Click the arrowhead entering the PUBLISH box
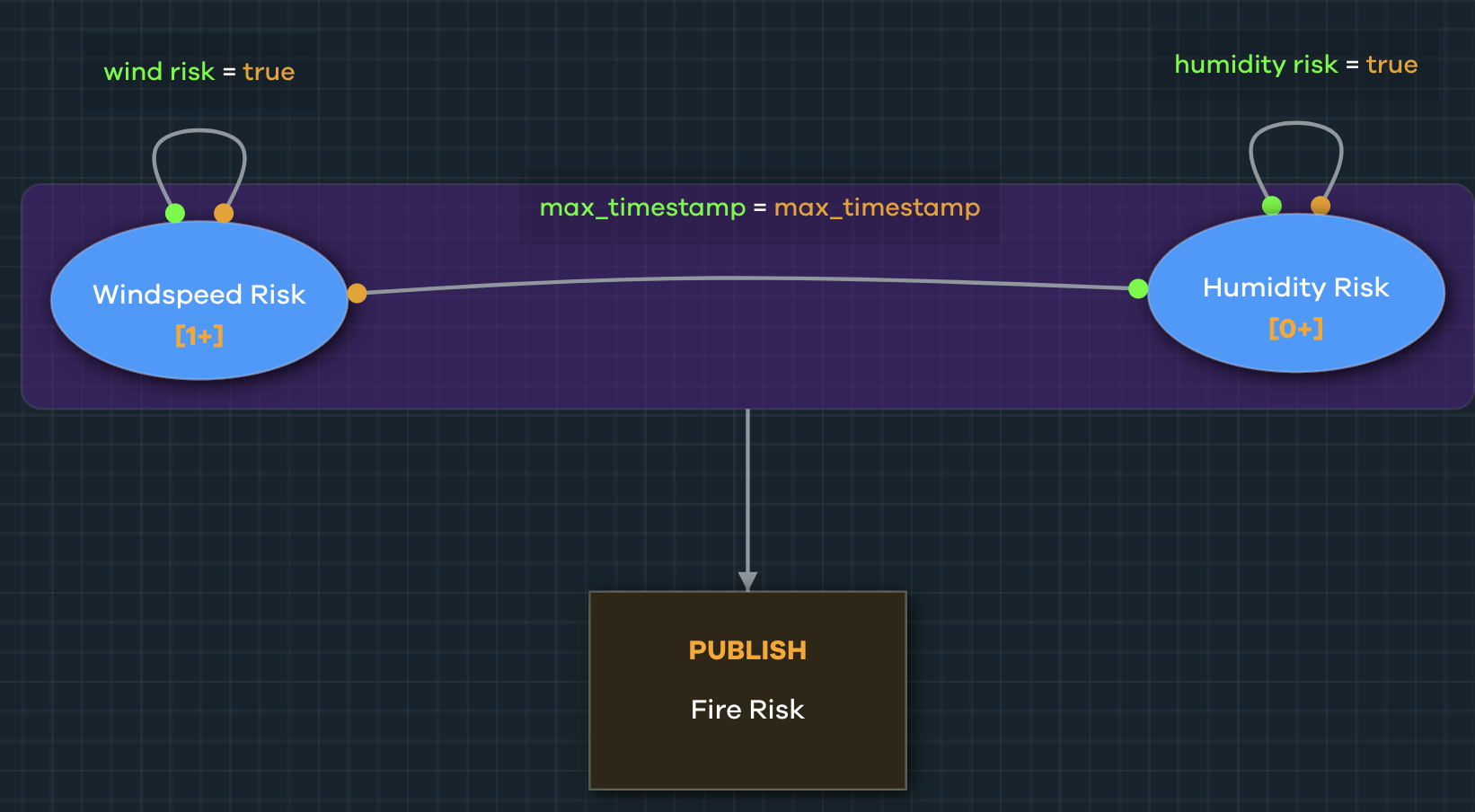1475x812 pixels. pyautogui.click(x=747, y=581)
